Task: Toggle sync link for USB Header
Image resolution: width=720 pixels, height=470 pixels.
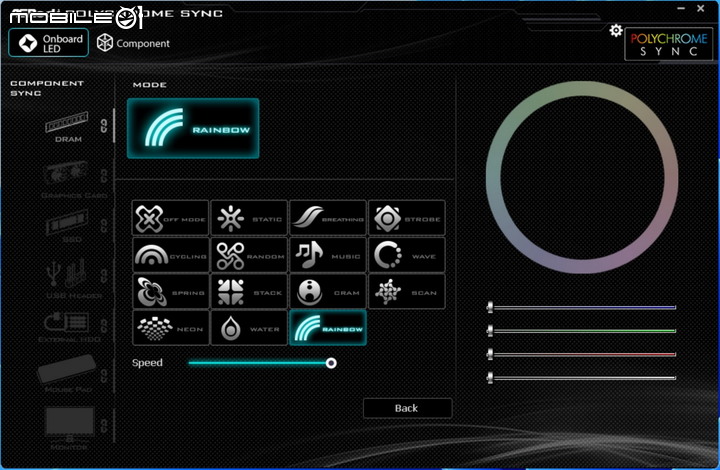Action: 104,275
